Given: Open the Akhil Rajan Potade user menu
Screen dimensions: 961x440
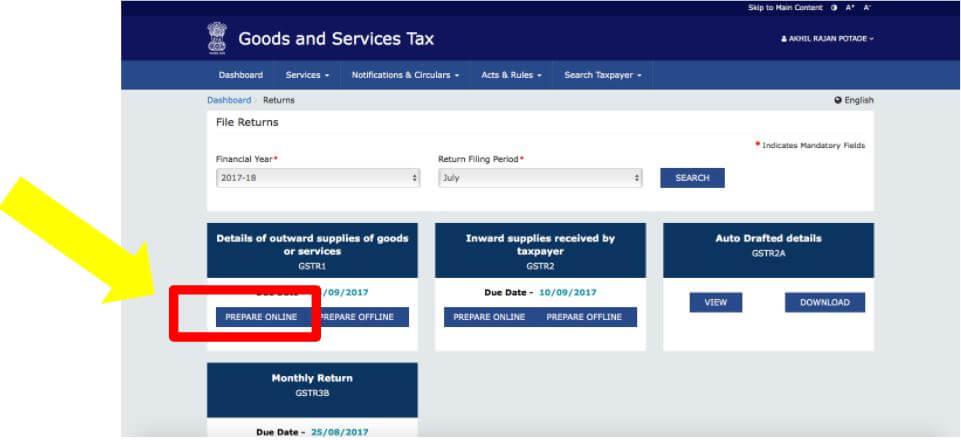Looking at the screenshot, I should point(827,39).
